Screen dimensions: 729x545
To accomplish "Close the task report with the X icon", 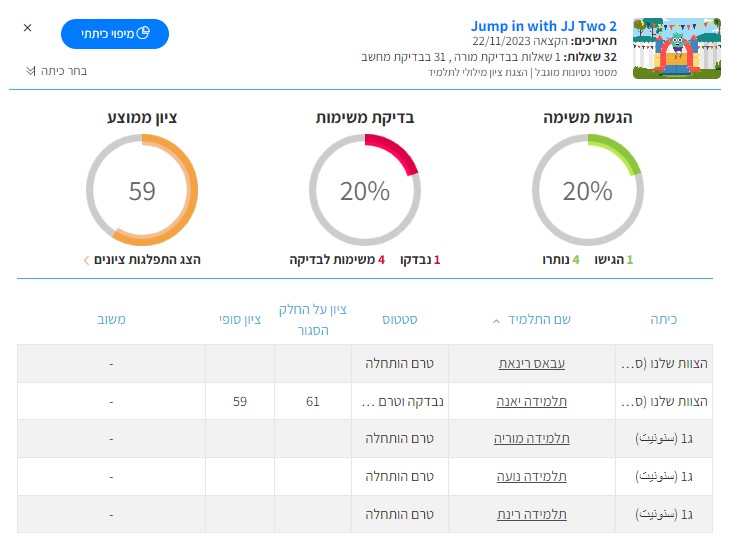I will click(27, 28).
